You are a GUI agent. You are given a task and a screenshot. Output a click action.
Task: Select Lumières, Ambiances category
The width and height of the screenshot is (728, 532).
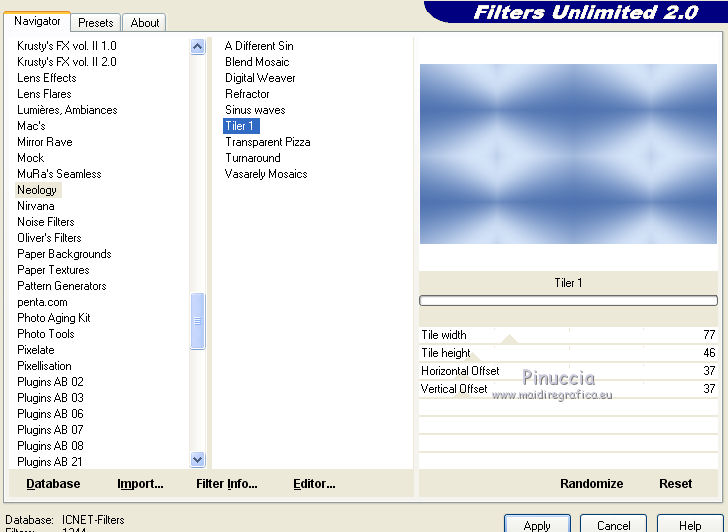(x=67, y=110)
